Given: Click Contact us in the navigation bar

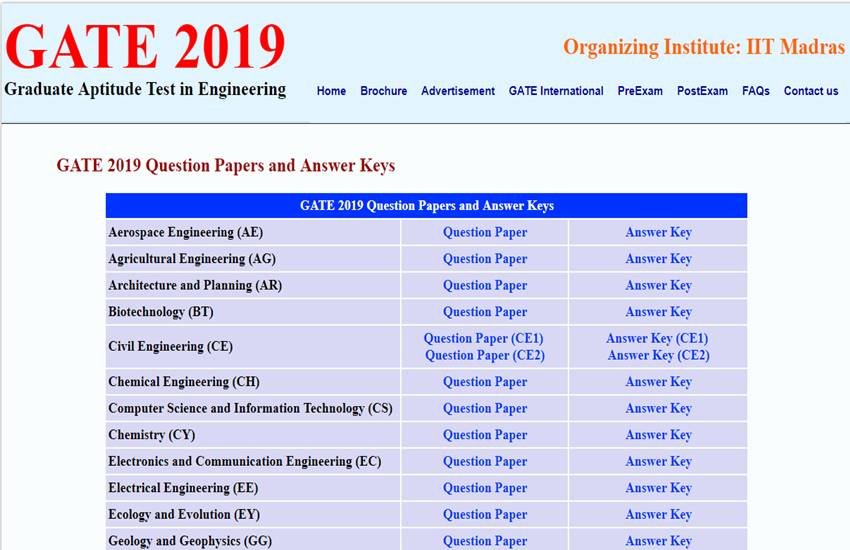Looking at the screenshot, I should coord(810,91).
